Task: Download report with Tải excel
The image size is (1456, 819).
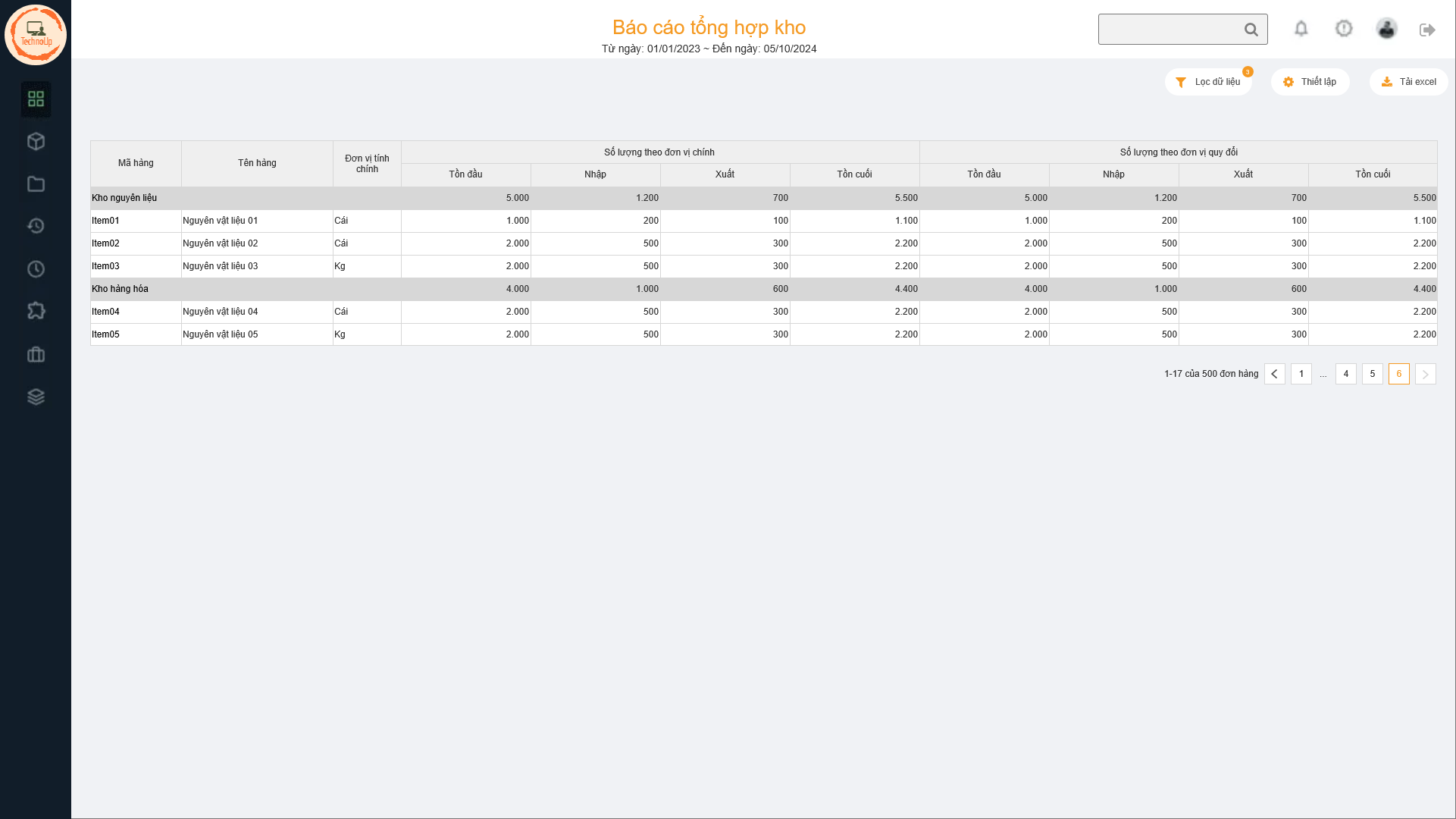Action: [x=1408, y=82]
